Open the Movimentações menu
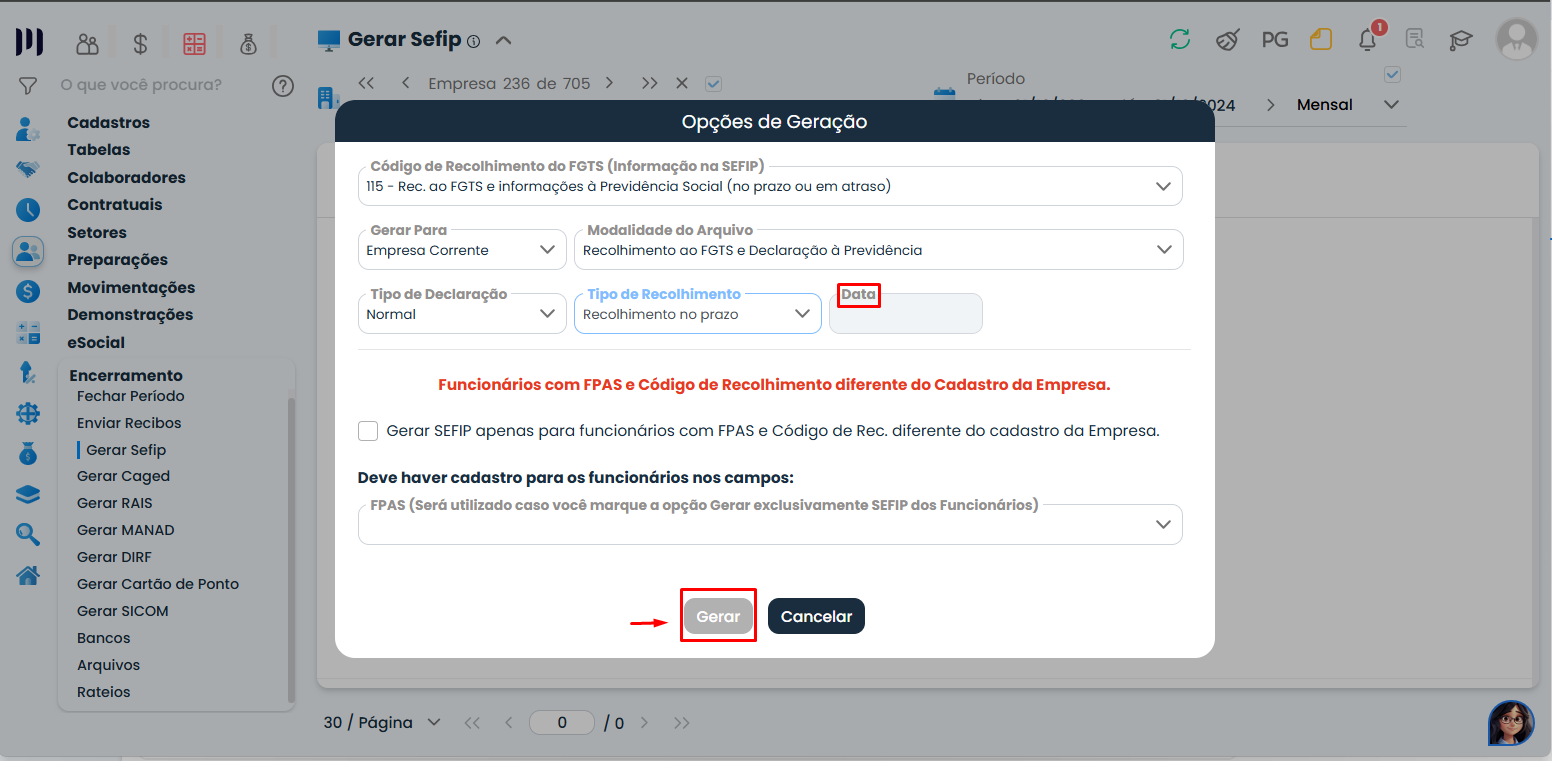The width and height of the screenshot is (1552, 761). (131, 287)
